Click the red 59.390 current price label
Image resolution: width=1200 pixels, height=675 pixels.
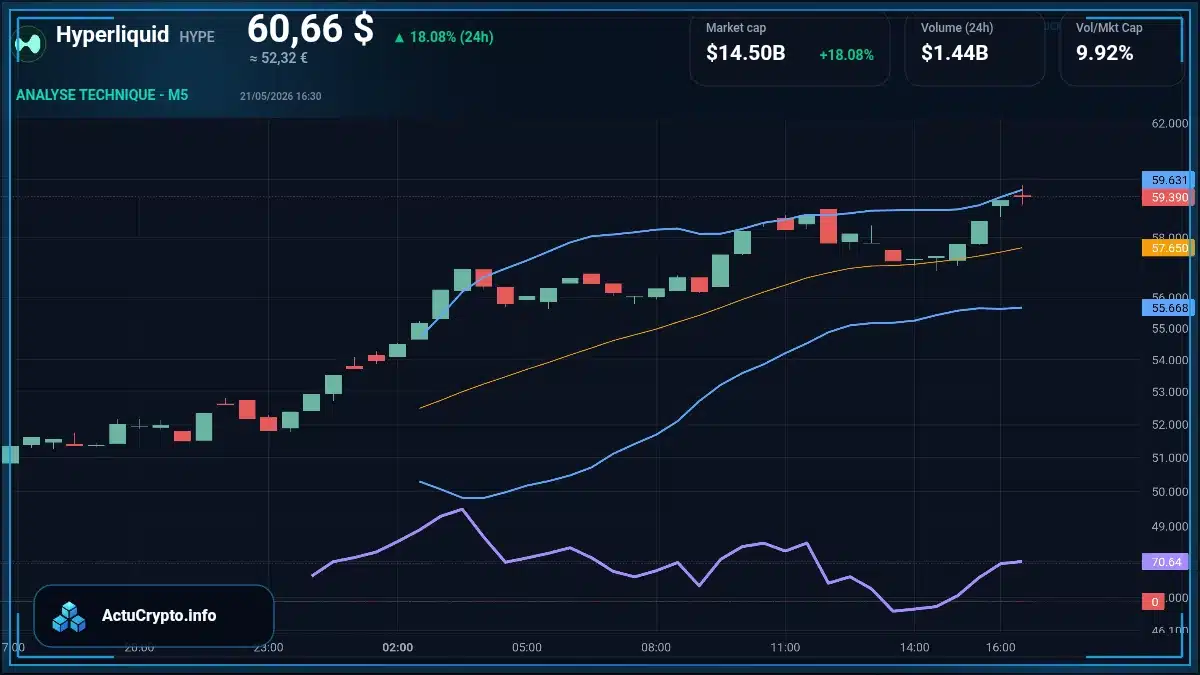click(x=1168, y=198)
